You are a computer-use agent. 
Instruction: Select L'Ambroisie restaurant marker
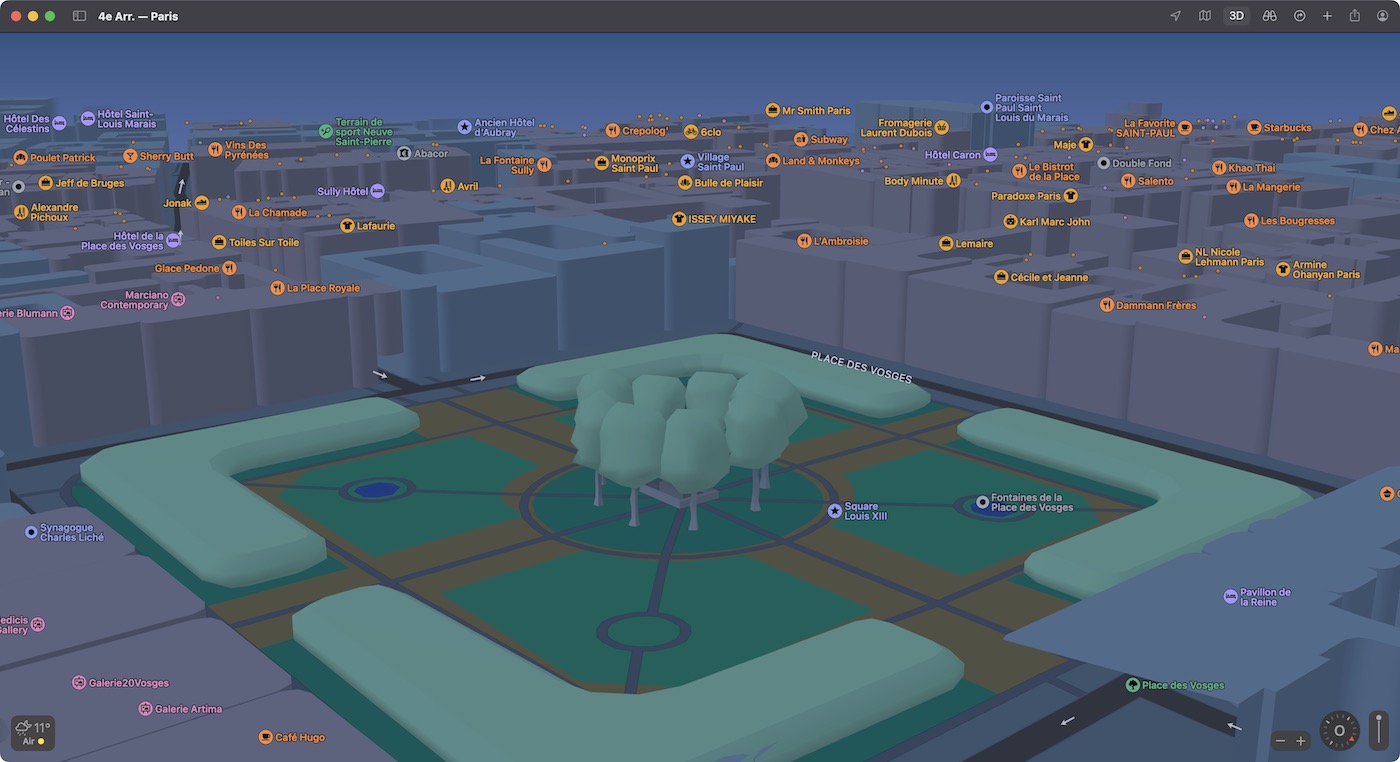pyautogui.click(x=804, y=241)
